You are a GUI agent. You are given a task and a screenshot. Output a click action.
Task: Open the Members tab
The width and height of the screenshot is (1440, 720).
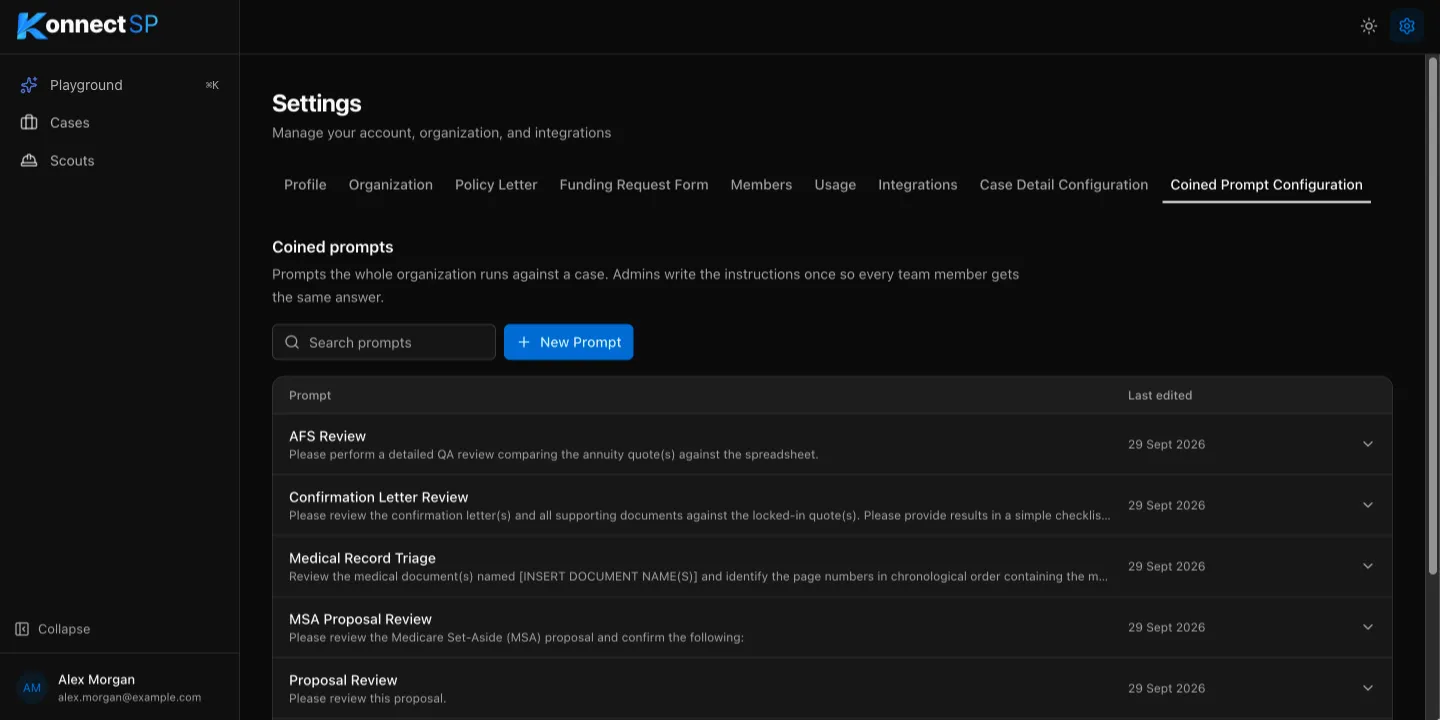pyautogui.click(x=761, y=185)
